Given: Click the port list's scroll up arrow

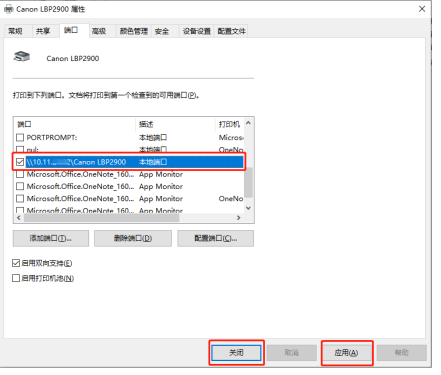Looking at the screenshot, I should 248,123.
